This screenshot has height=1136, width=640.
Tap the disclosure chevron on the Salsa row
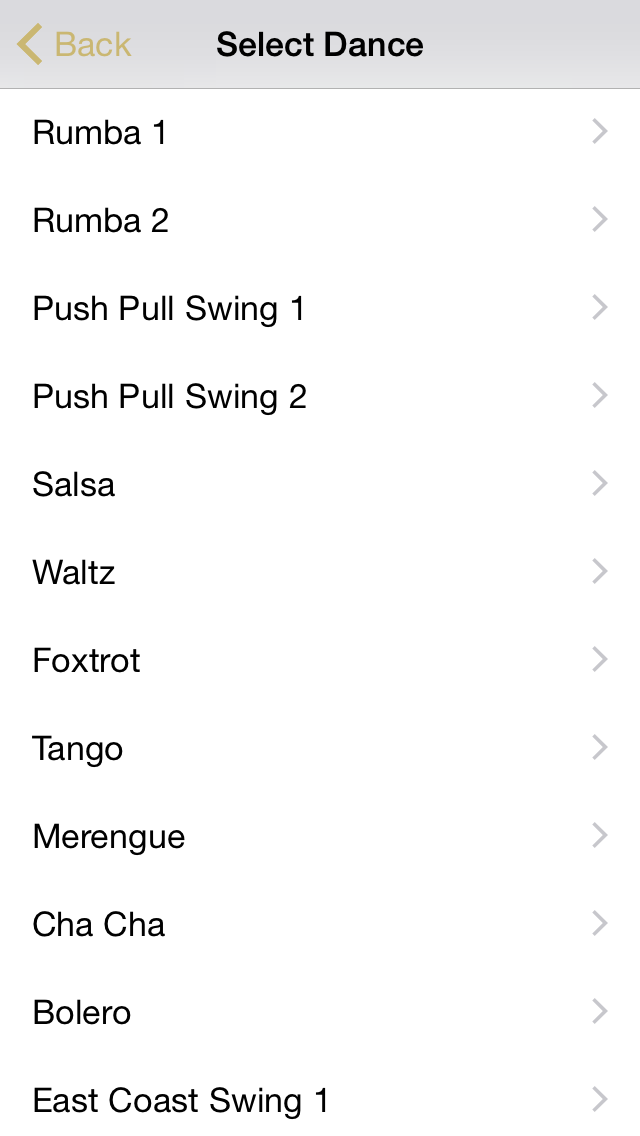(599, 483)
